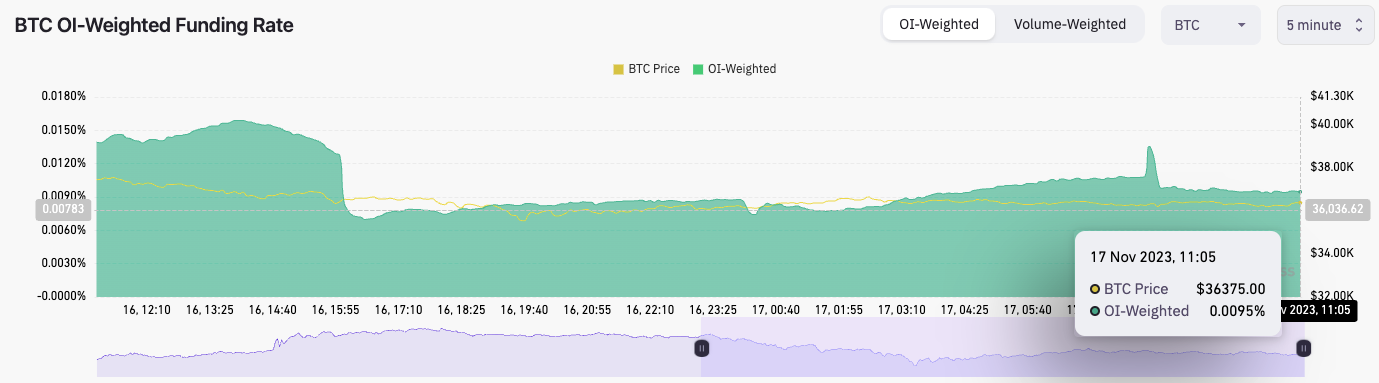The width and height of the screenshot is (1379, 383).
Task: Toggle OI-Weighted legend series
Action: pos(735,69)
